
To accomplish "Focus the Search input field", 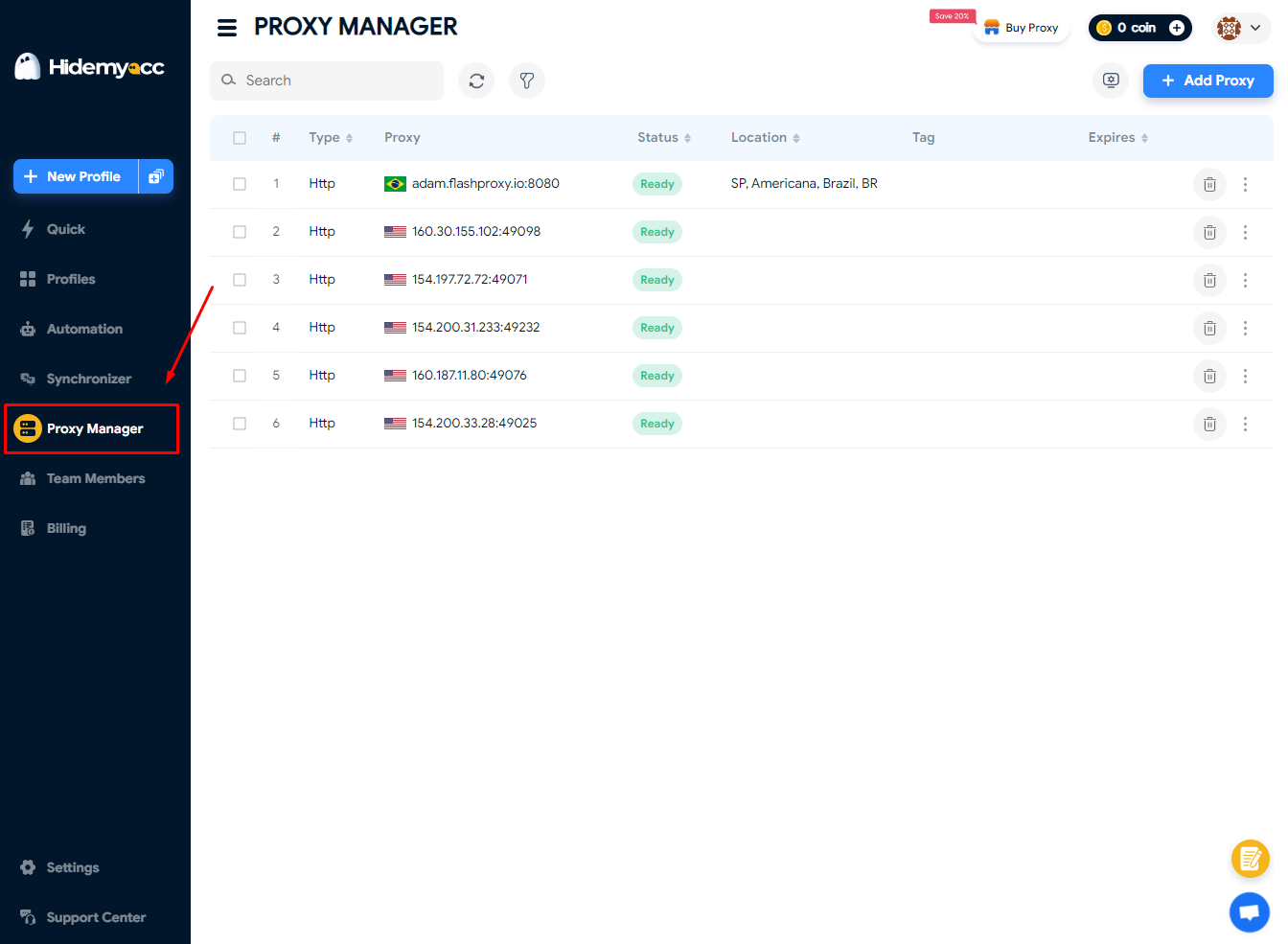I will pos(327,81).
